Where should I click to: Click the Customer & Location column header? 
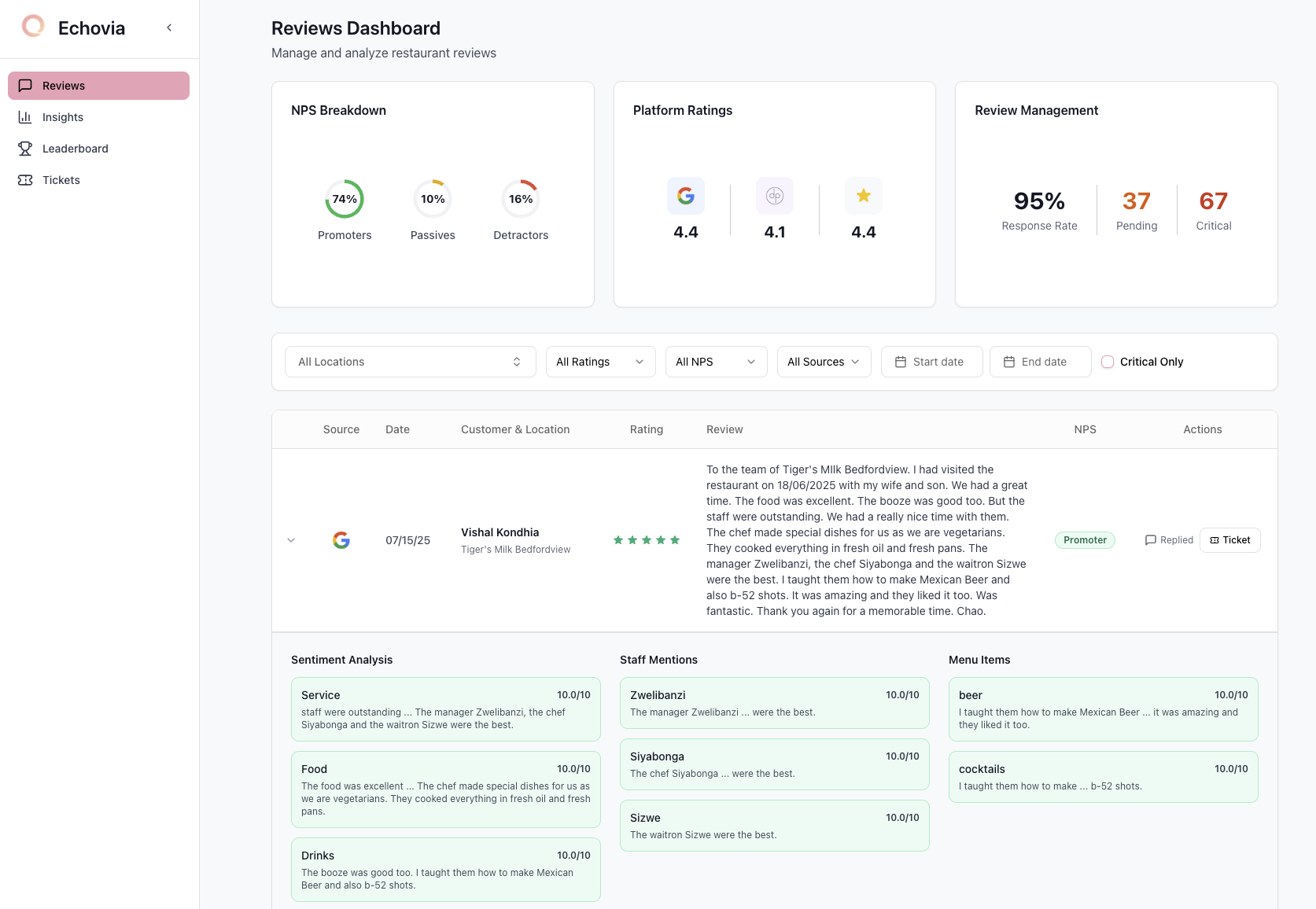(x=515, y=429)
